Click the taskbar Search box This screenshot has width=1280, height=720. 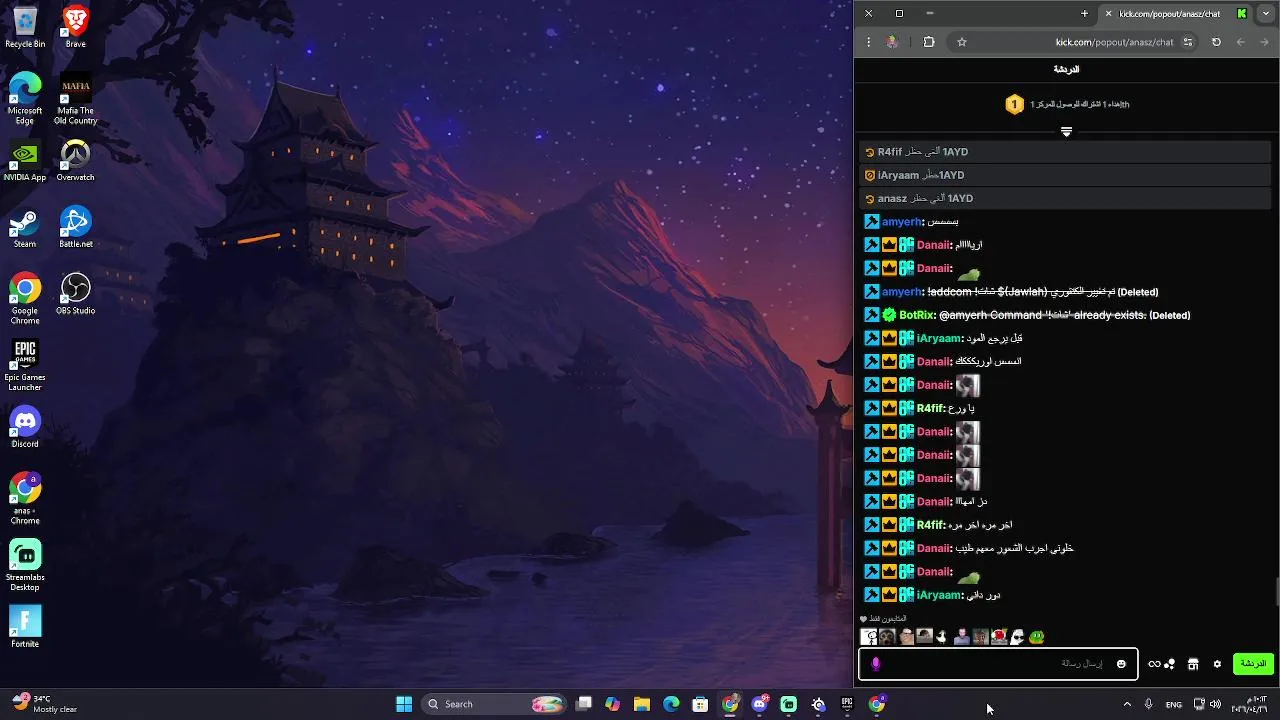point(494,704)
